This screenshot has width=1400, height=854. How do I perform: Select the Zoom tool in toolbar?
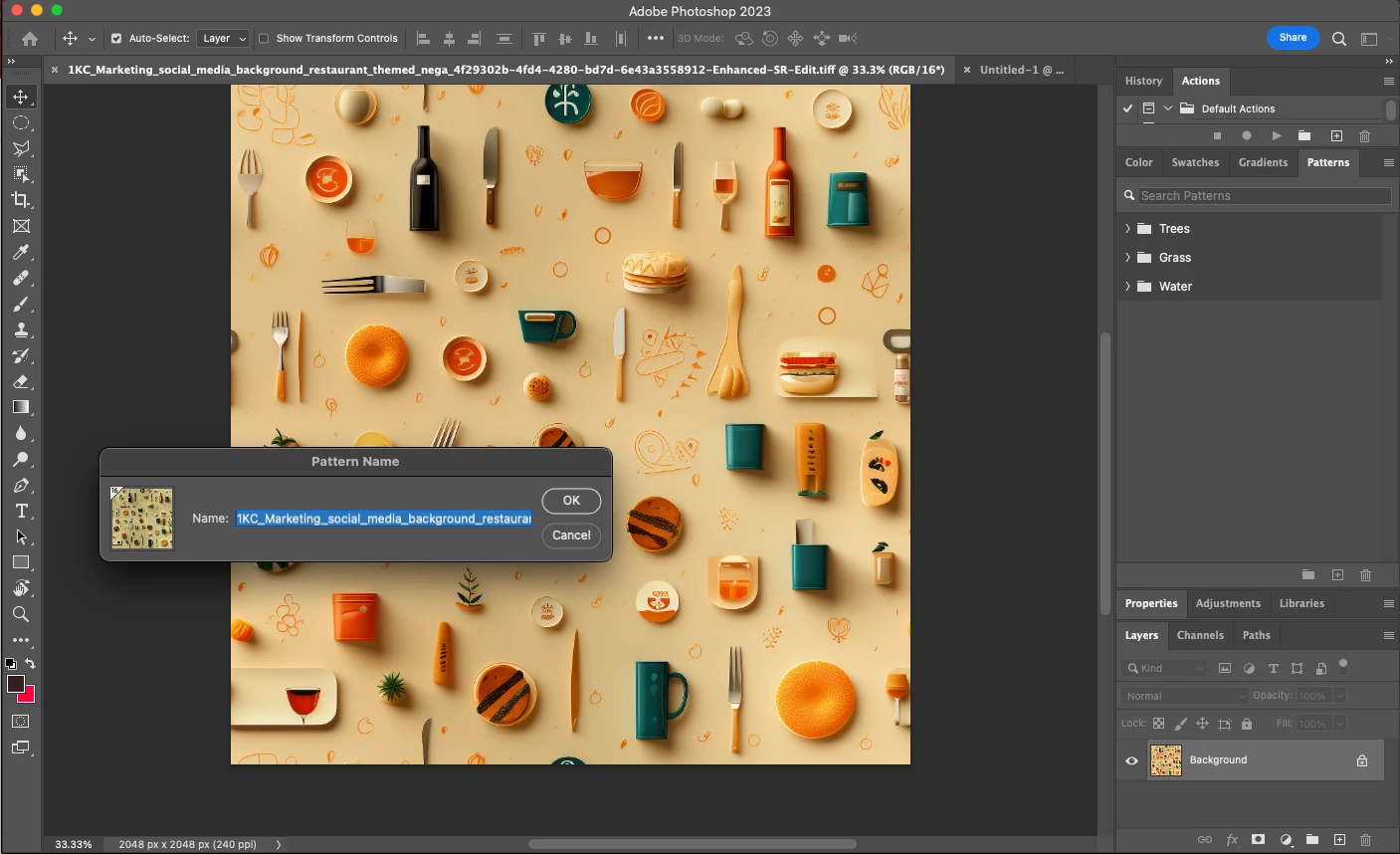point(21,614)
